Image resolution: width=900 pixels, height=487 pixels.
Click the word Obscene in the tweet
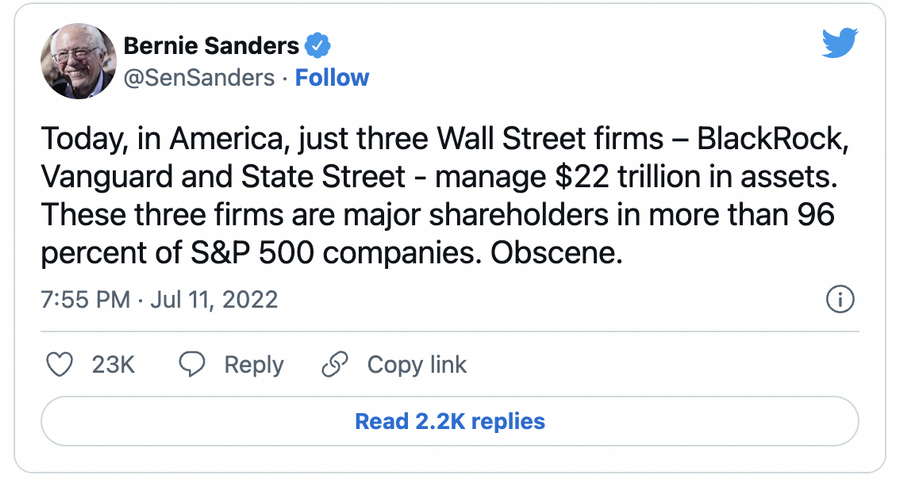click(556, 253)
